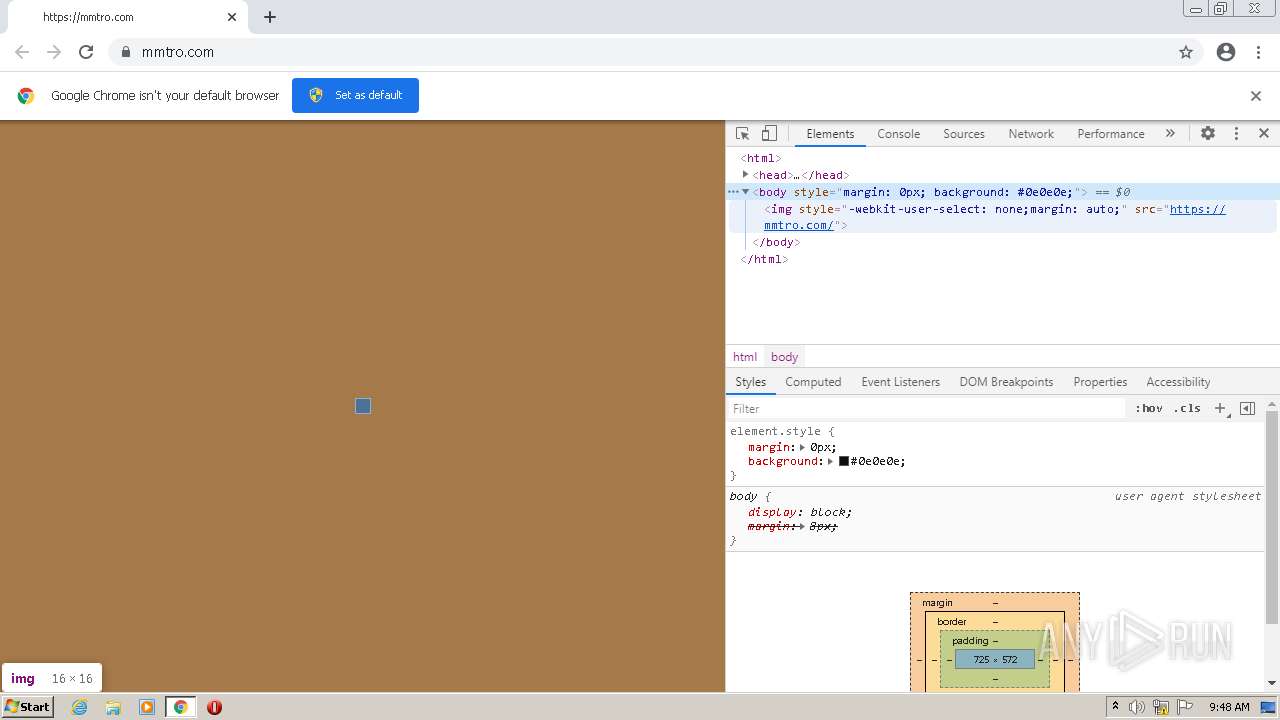Switch to the Console tab

(898, 134)
